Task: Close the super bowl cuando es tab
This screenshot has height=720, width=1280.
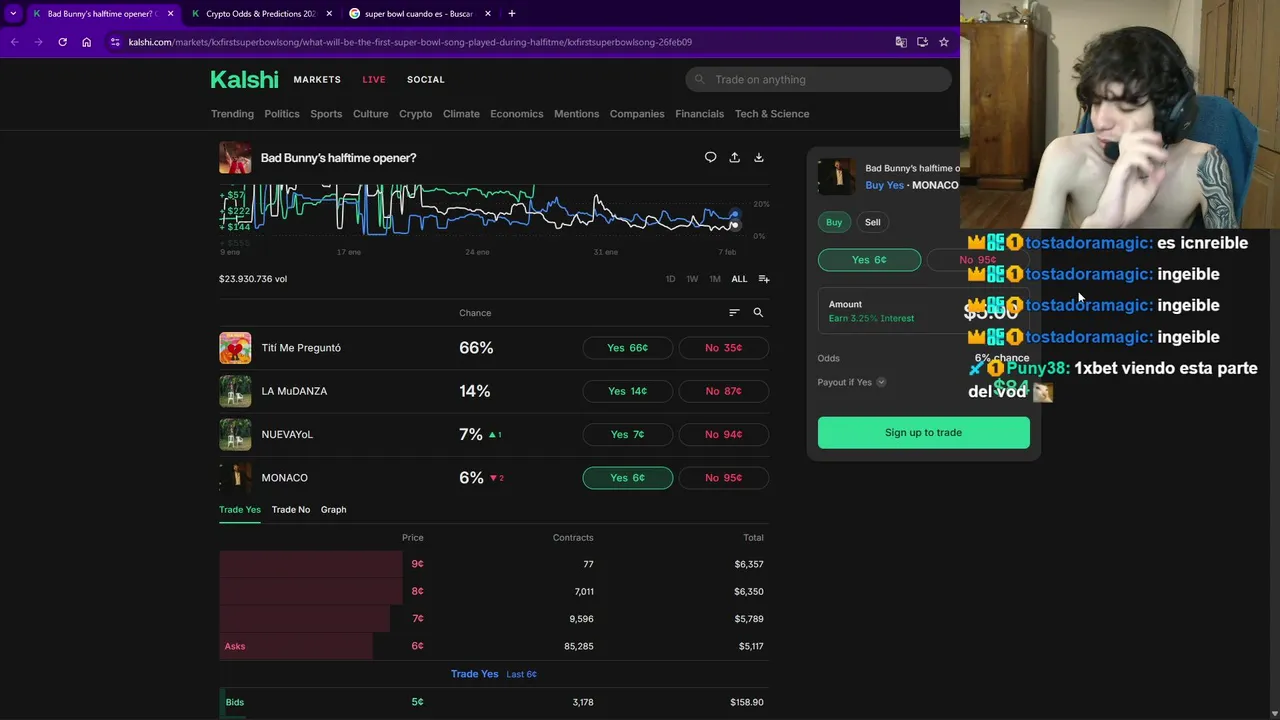Action: click(x=488, y=14)
